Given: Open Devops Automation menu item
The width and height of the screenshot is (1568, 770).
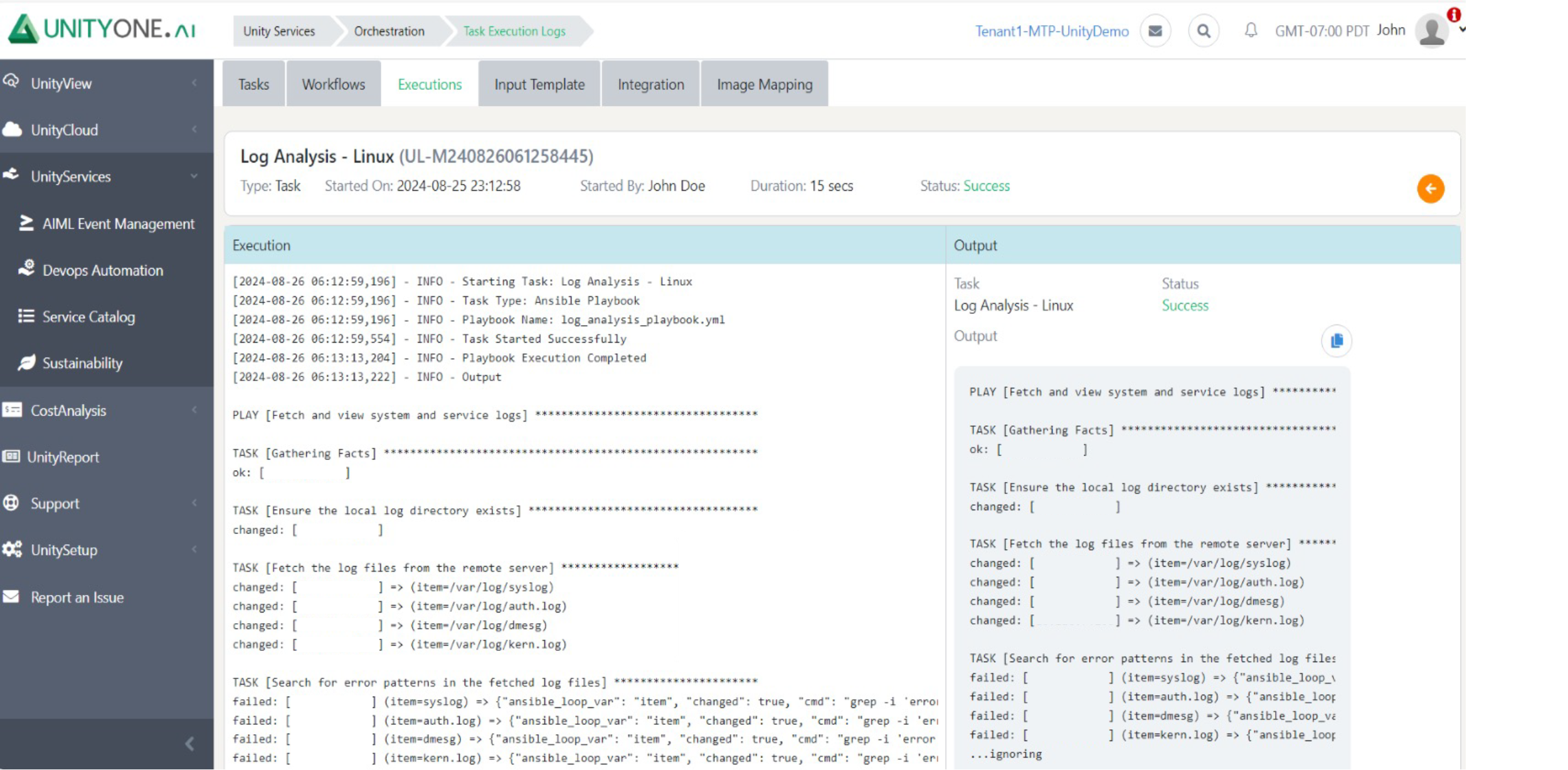Looking at the screenshot, I should coord(102,270).
